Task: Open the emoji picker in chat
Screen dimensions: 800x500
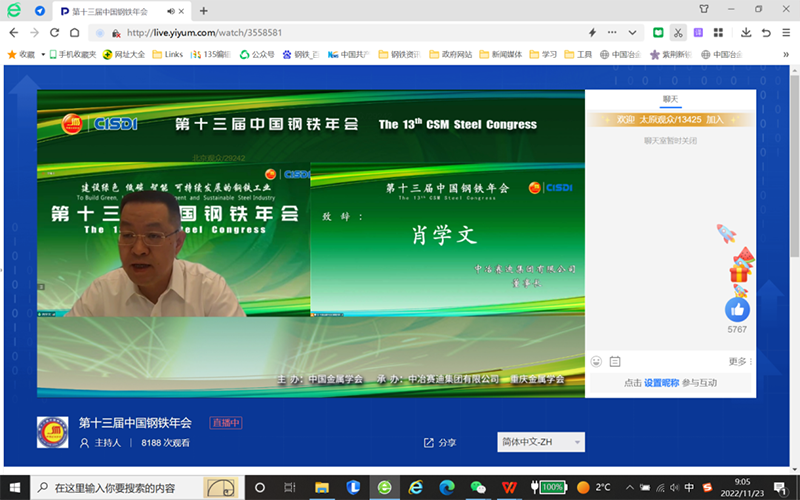Action: click(x=597, y=361)
